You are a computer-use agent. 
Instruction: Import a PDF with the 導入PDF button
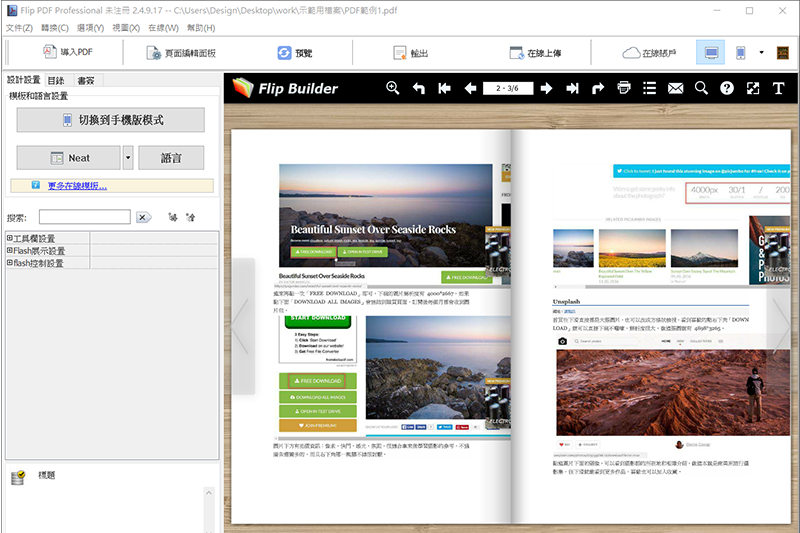pos(67,52)
